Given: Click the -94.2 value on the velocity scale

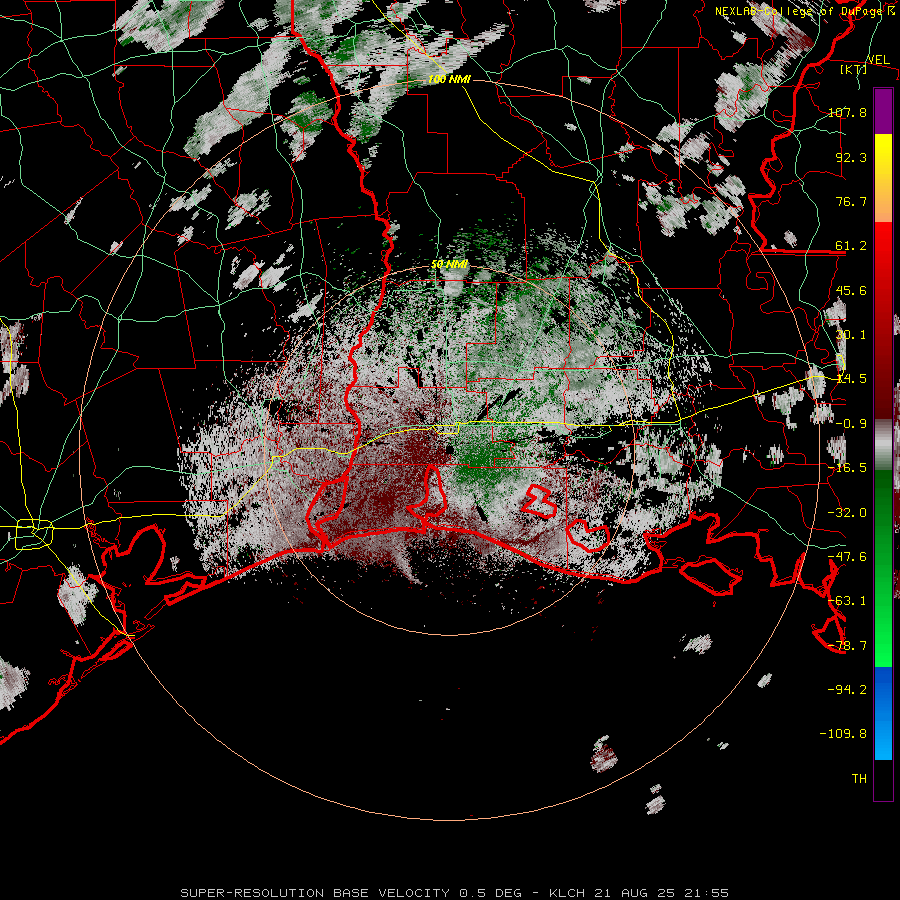Looking at the screenshot, I should [x=847, y=689].
